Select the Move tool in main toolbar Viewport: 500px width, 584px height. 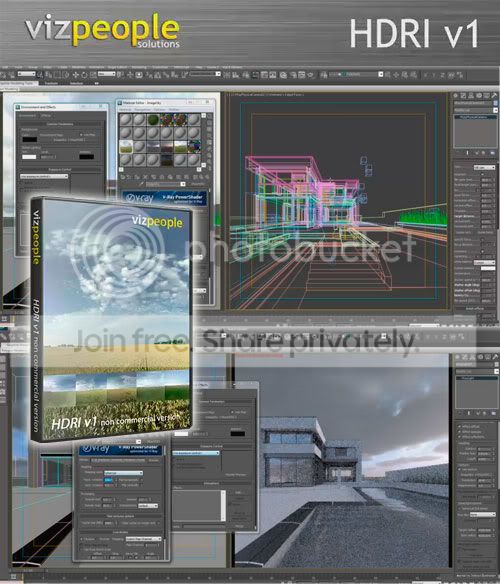(x=75, y=75)
